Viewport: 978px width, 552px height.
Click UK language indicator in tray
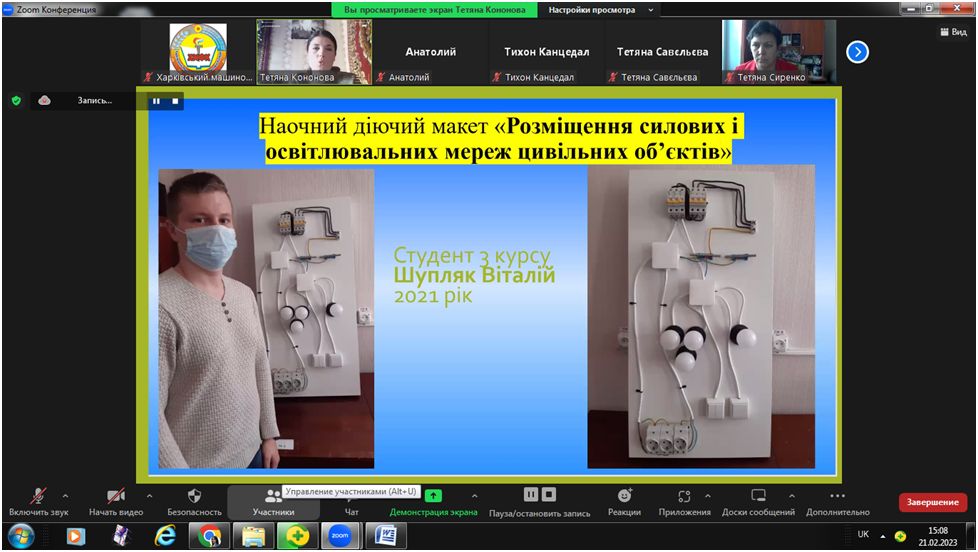pos(863,534)
